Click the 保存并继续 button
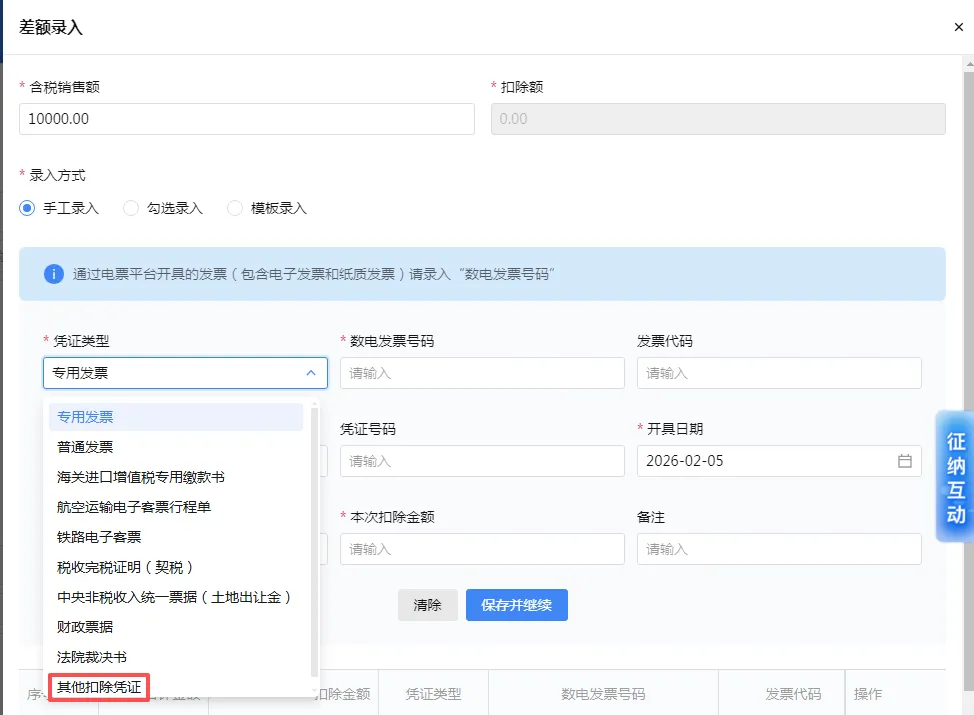The height and width of the screenshot is (715, 974). click(517, 605)
